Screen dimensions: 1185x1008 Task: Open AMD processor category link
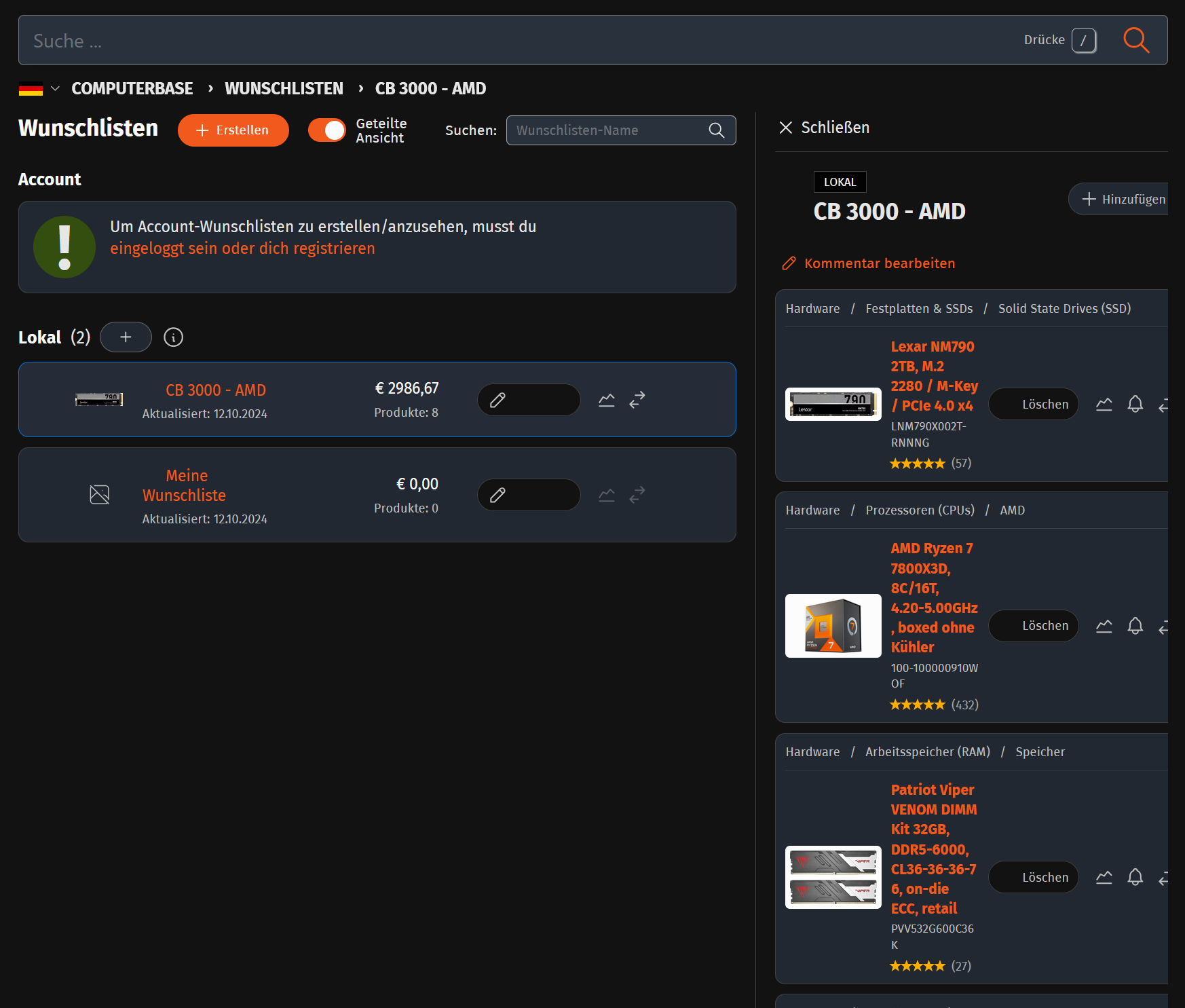coord(1012,510)
